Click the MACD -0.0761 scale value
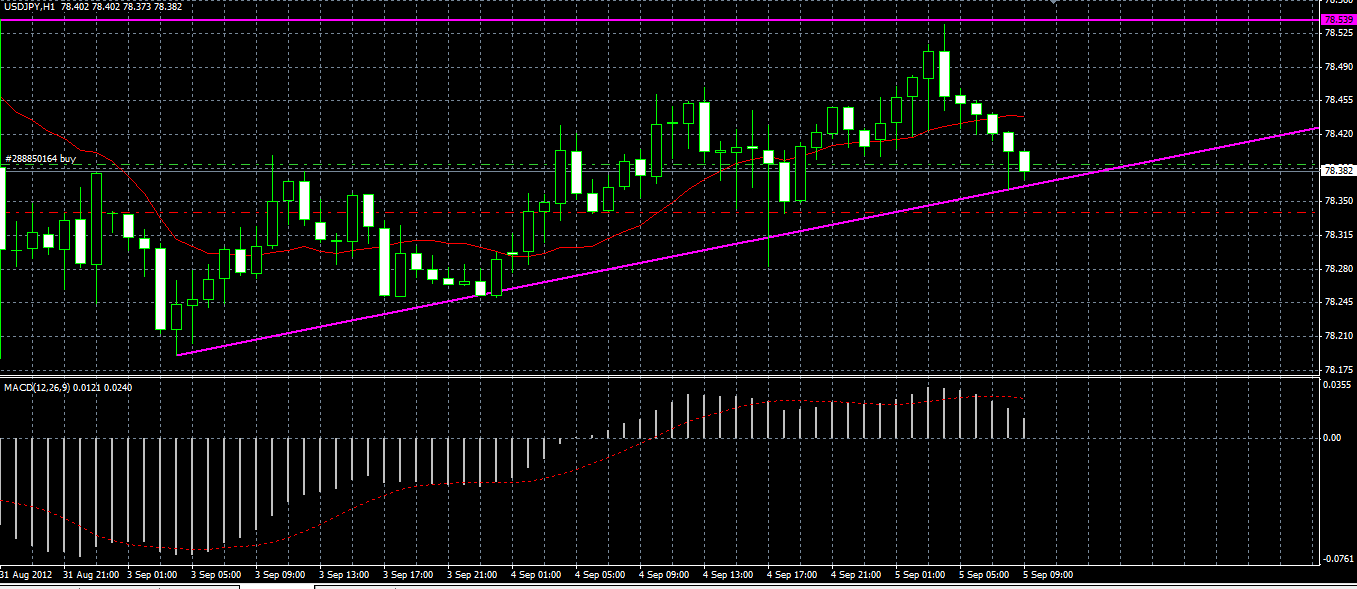Screen dimensions: 1357x589 tap(1338, 559)
